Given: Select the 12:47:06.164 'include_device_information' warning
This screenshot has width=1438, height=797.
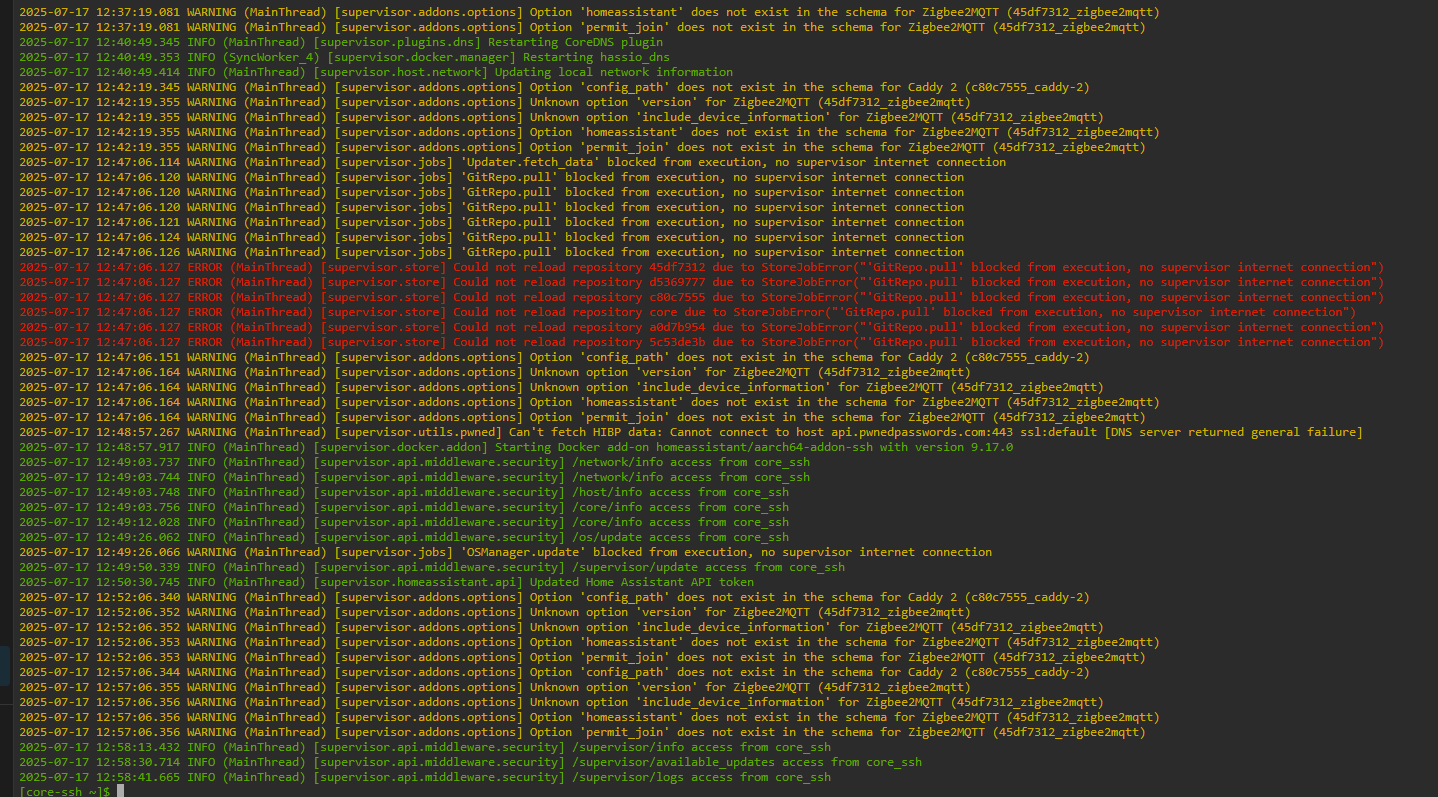Looking at the screenshot, I should (x=562, y=387).
